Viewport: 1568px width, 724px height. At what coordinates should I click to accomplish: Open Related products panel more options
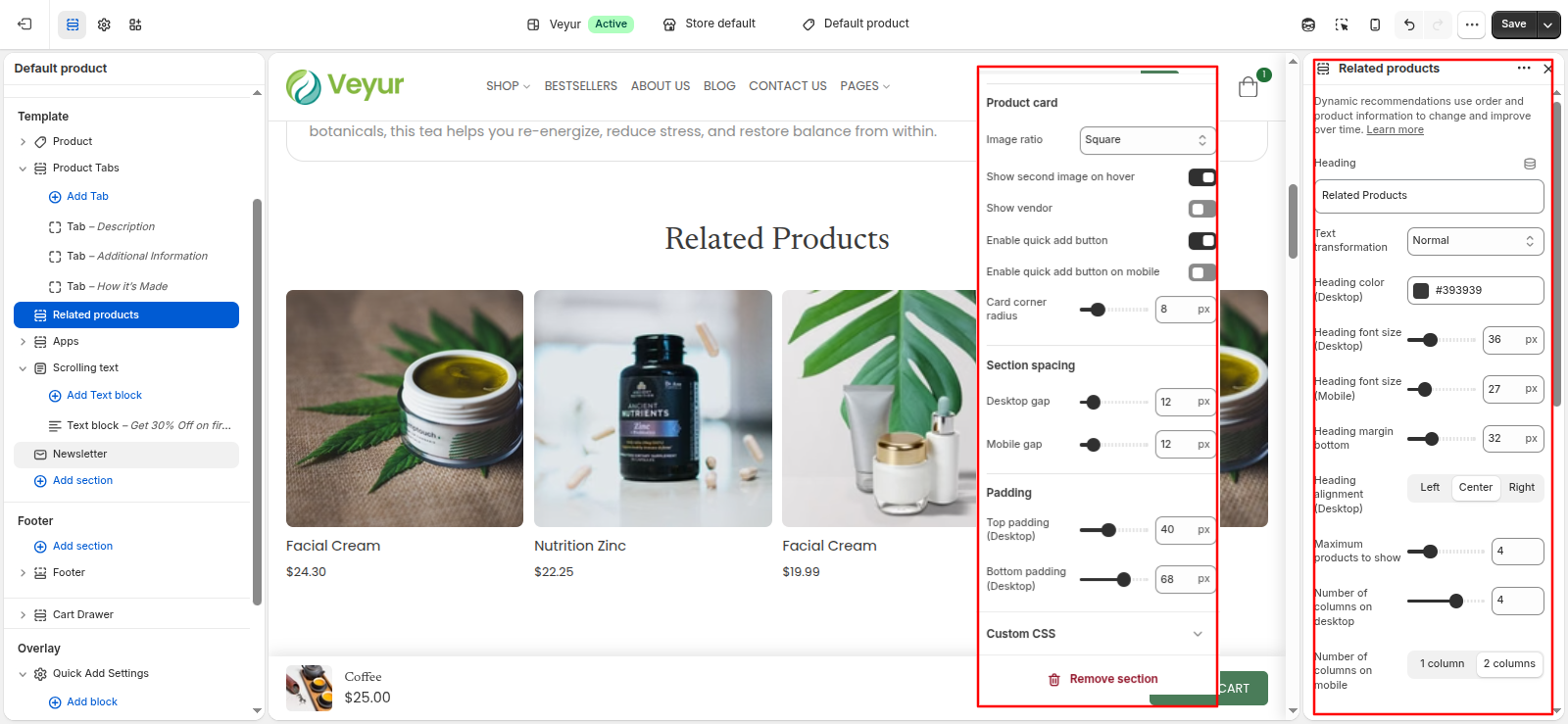(x=1524, y=69)
